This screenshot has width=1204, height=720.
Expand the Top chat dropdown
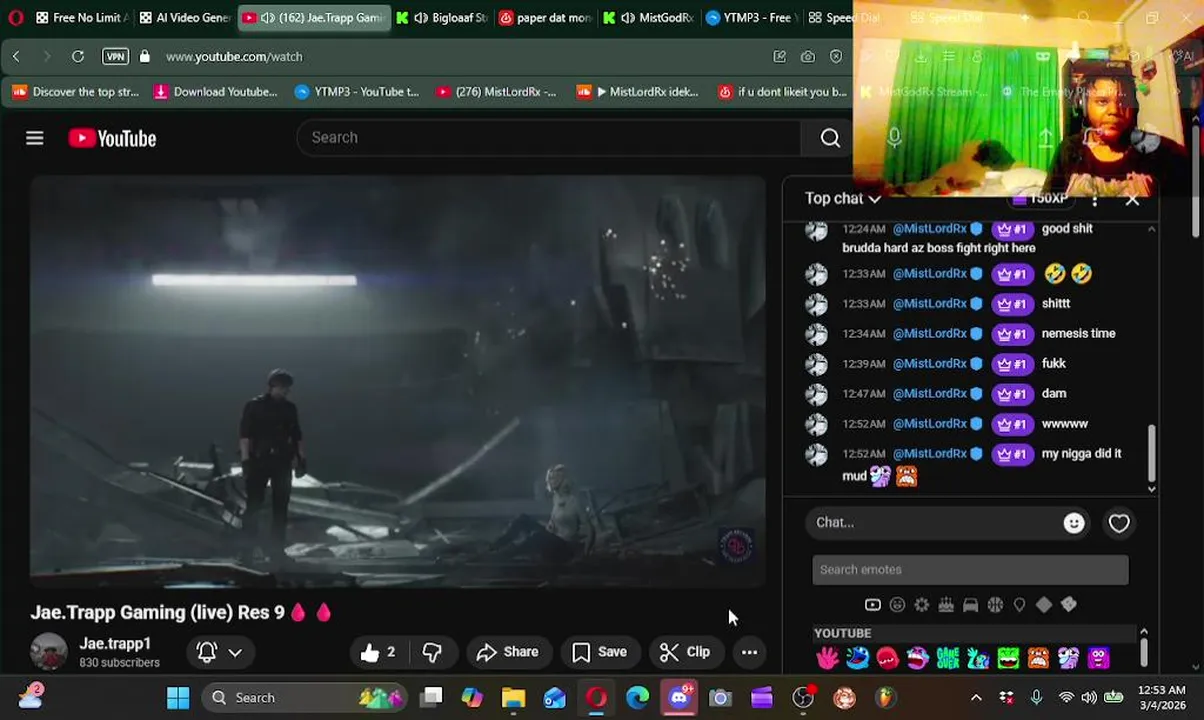pyautogui.click(x=843, y=198)
